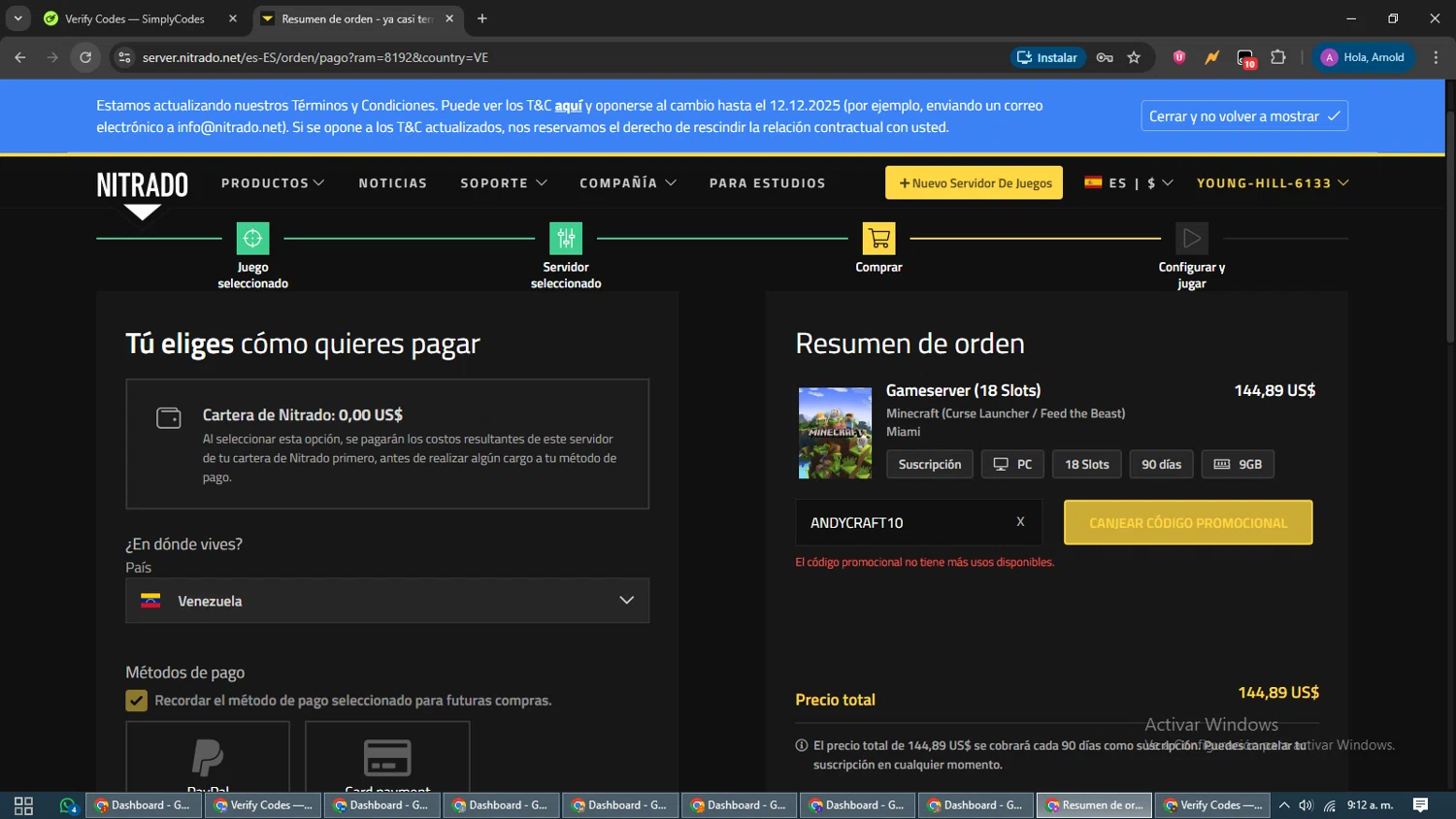Open the red shield extension icon
Screen dimensions: 1456x819
pyautogui.click(x=1179, y=57)
